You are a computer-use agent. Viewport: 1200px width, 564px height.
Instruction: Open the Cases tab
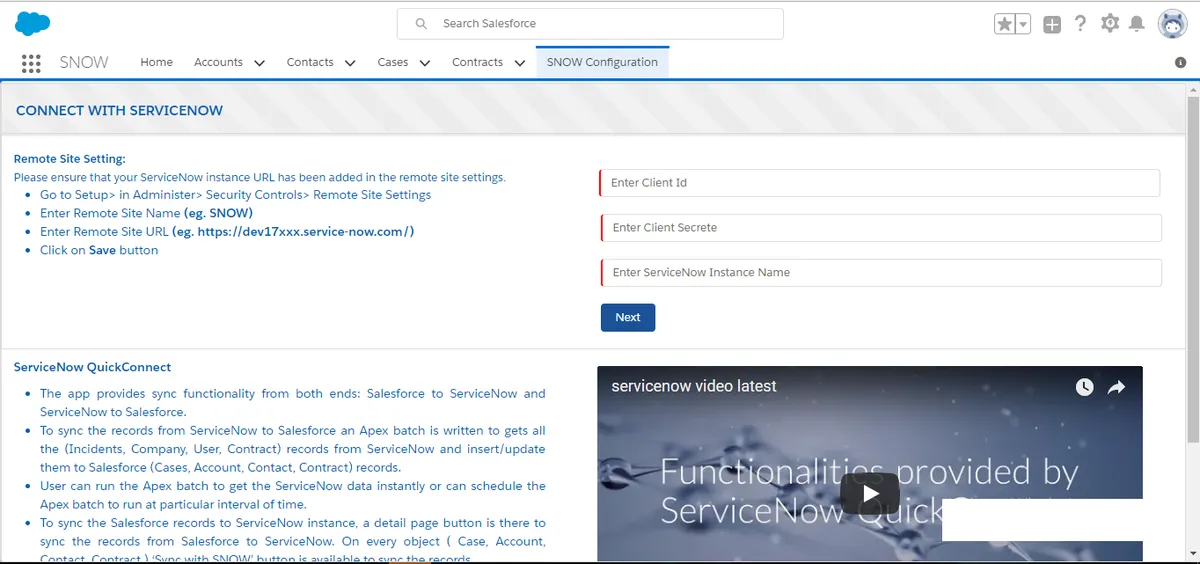tap(393, 62)
